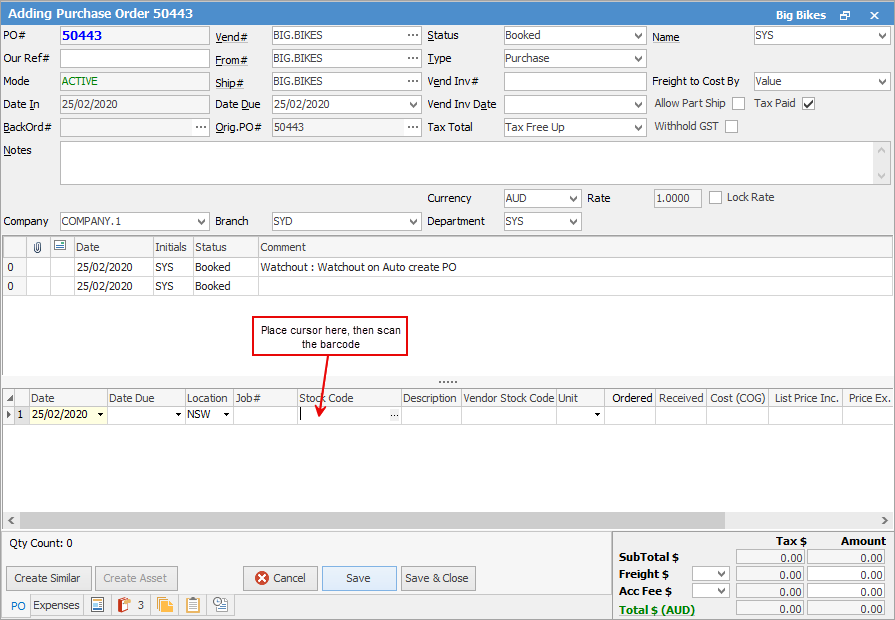Image resolution: width=895 pixels, height=620 pixels.
Task: Open the red book tab showing 3
Action: (x=131, y=605)
